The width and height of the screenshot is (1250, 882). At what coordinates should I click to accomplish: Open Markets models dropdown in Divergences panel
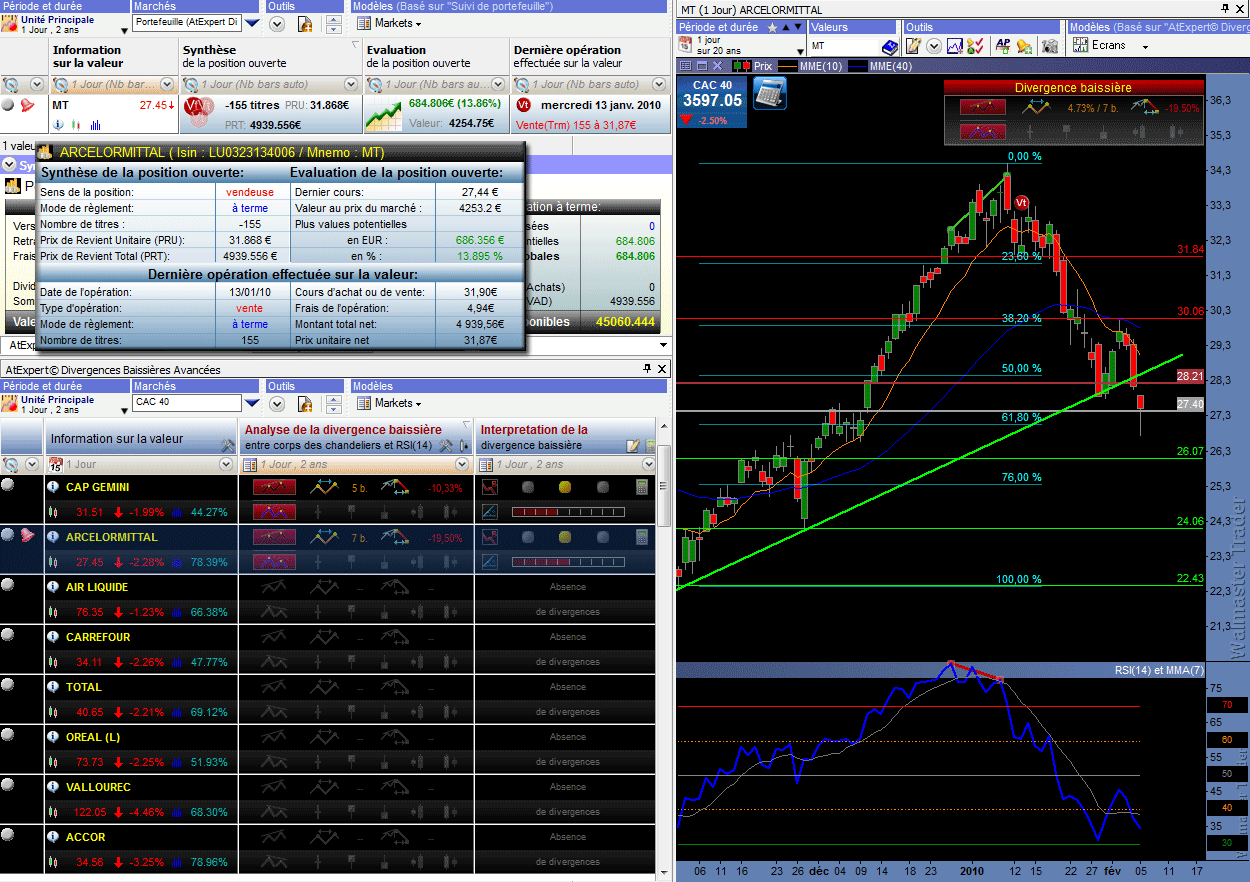point(389,403)
